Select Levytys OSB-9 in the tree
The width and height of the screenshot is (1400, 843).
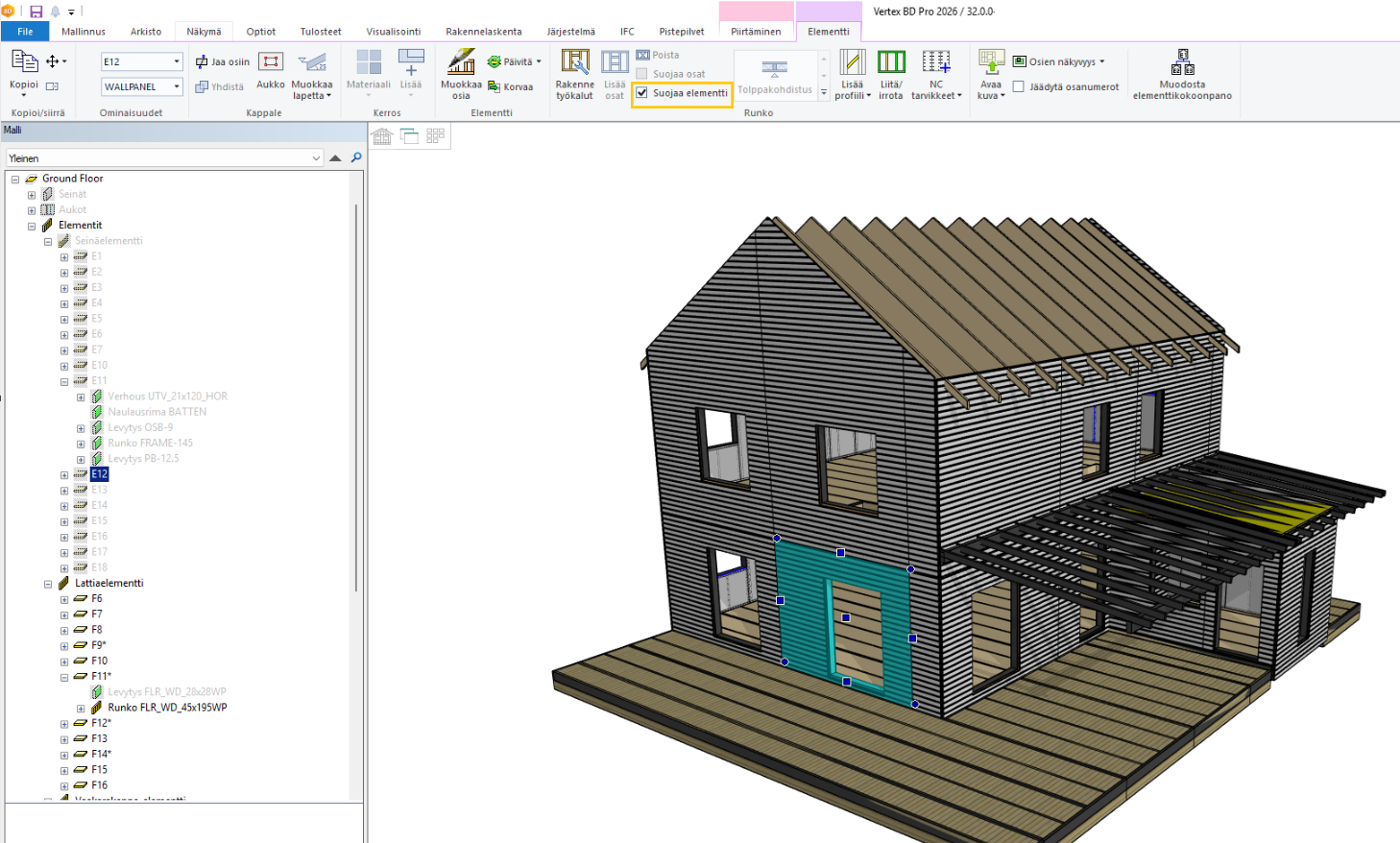tap(140, 427)
